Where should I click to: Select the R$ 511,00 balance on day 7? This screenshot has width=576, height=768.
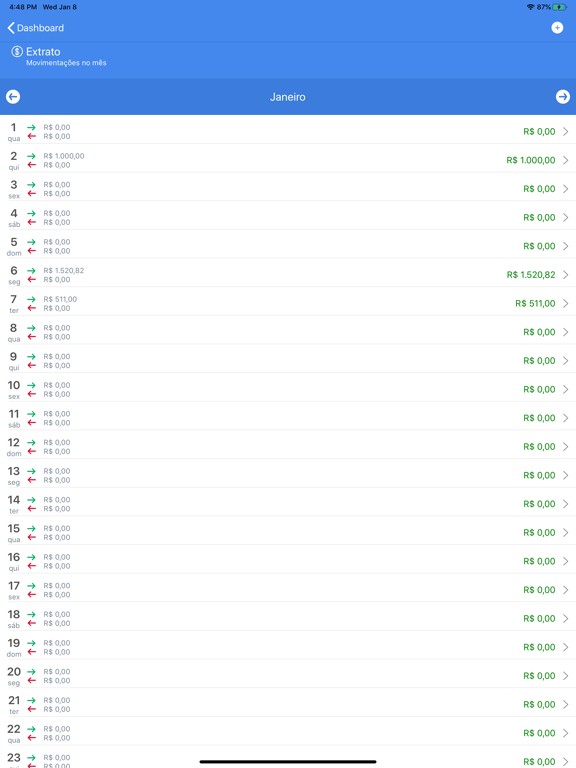click(x=535, y=304)
